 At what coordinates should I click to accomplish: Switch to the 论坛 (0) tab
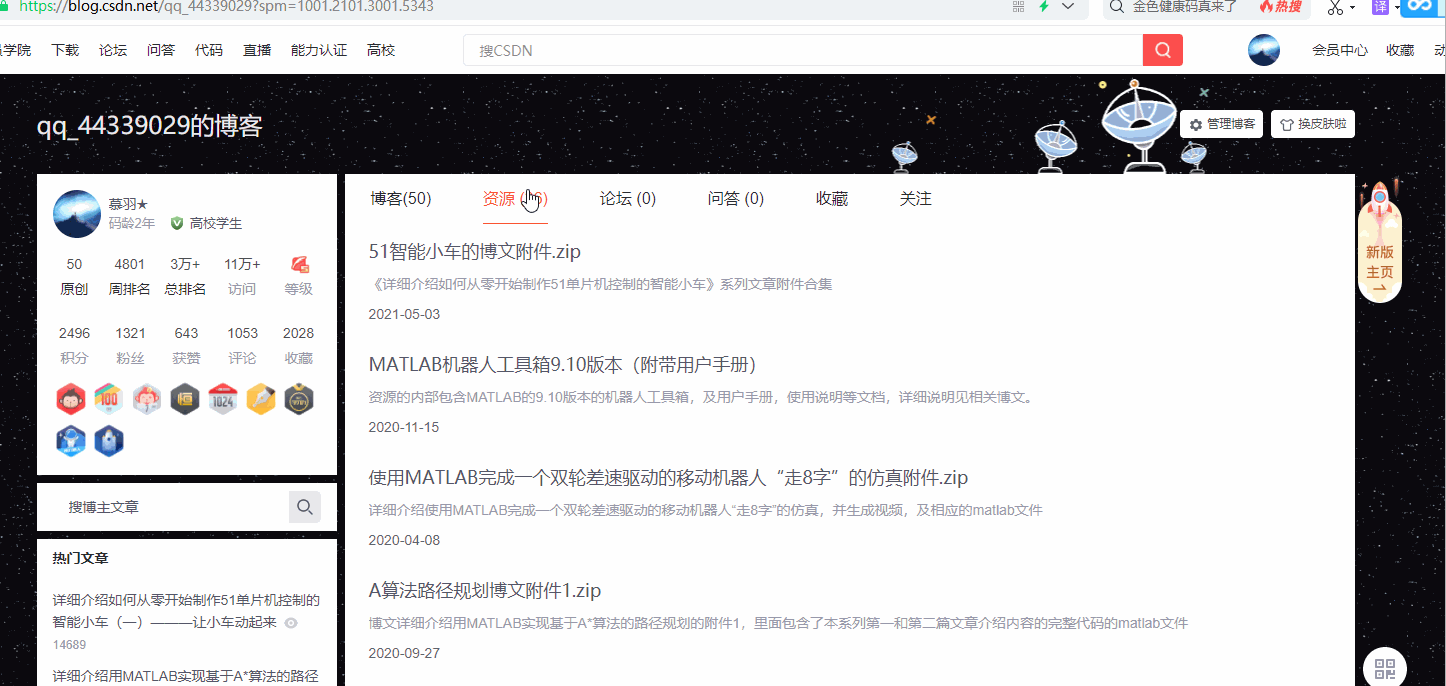point(628,198)
